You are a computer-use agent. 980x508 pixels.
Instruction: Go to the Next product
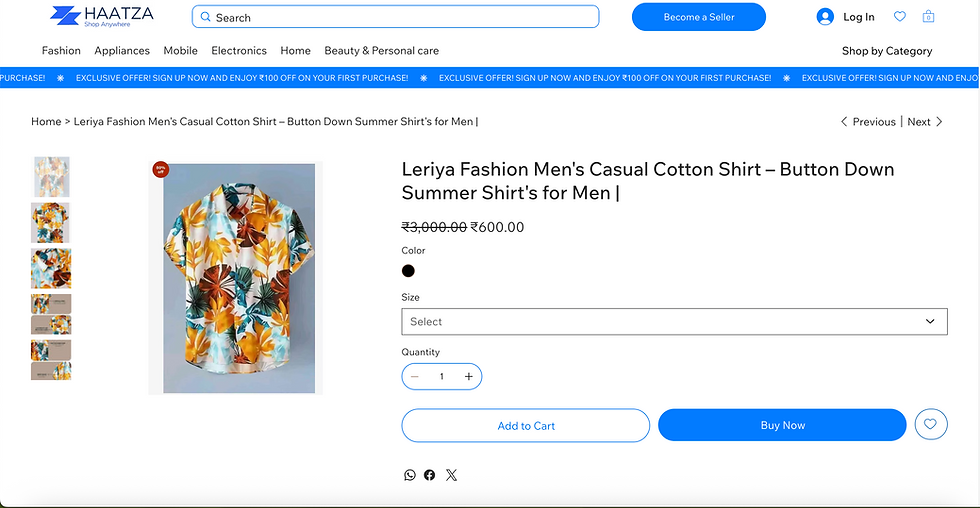(x=924, y=122)
